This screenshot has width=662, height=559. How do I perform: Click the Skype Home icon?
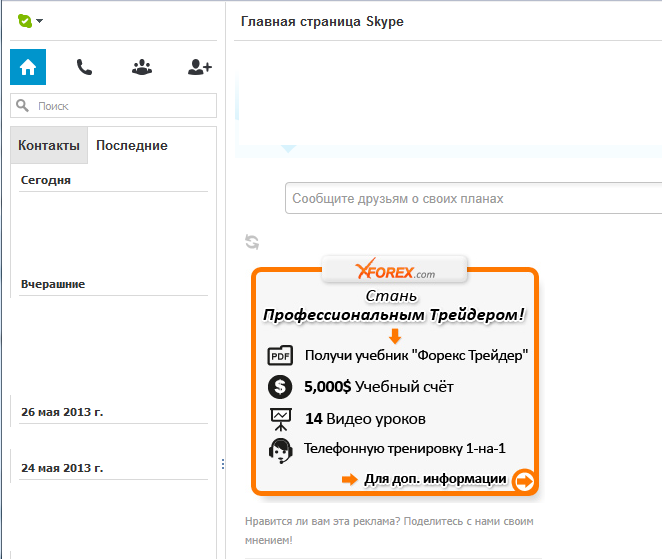28,67
